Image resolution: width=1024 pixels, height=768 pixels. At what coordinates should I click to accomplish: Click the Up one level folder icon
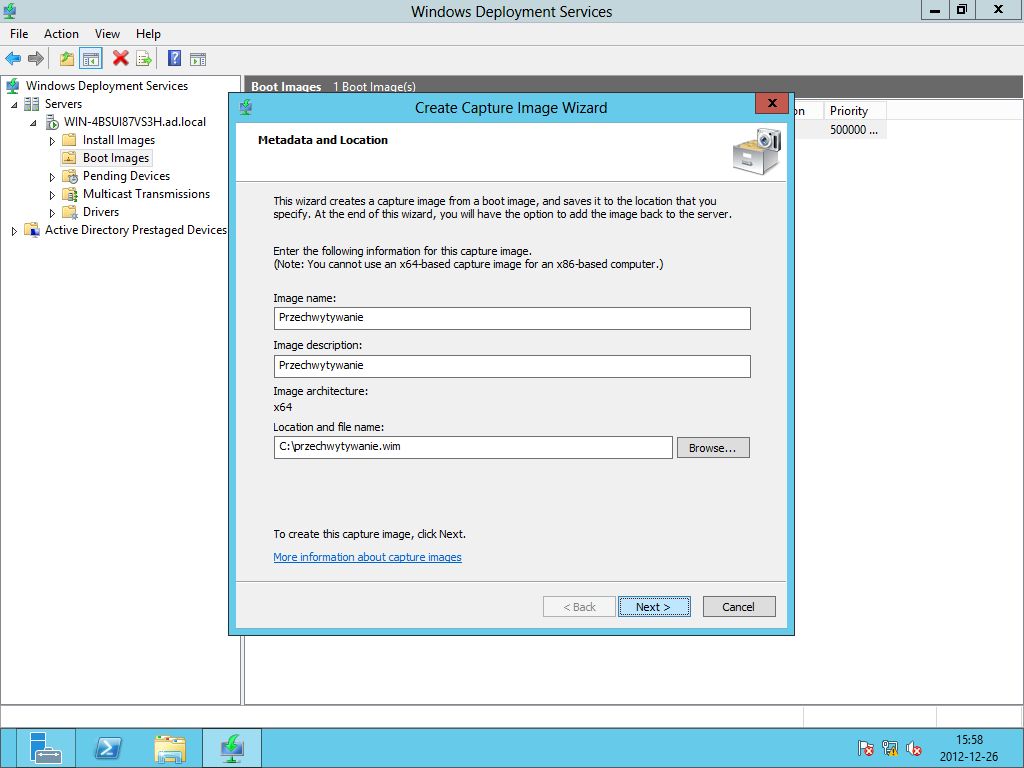pos(67,59)
